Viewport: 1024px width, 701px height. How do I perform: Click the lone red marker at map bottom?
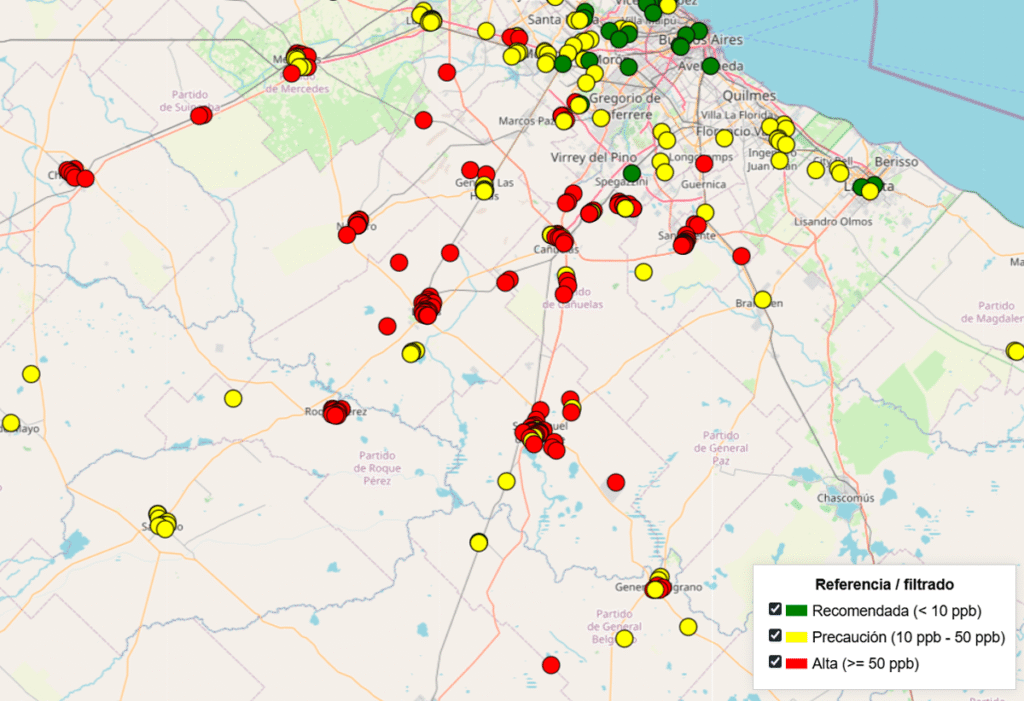[551, 665]
